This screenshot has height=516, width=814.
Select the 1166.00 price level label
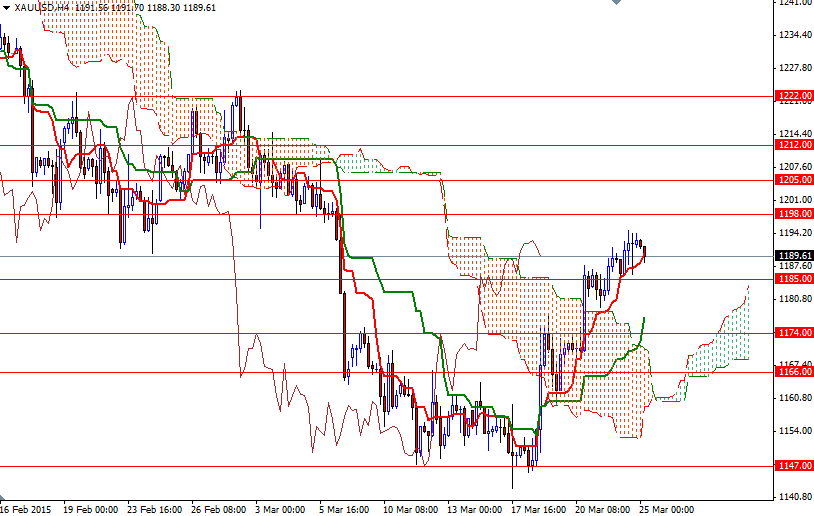(793, 372)
